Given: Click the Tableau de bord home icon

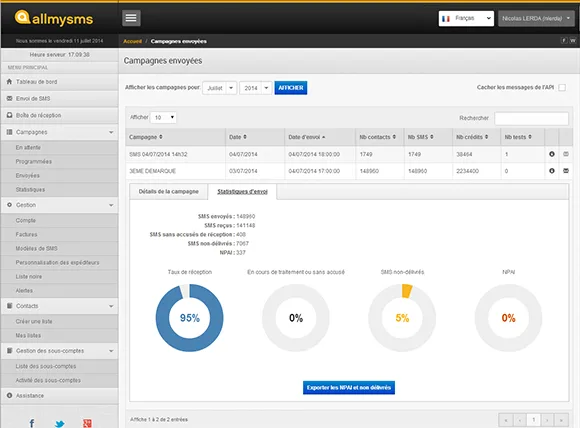Looking at the screenshot, I should [x=9, y=81].
